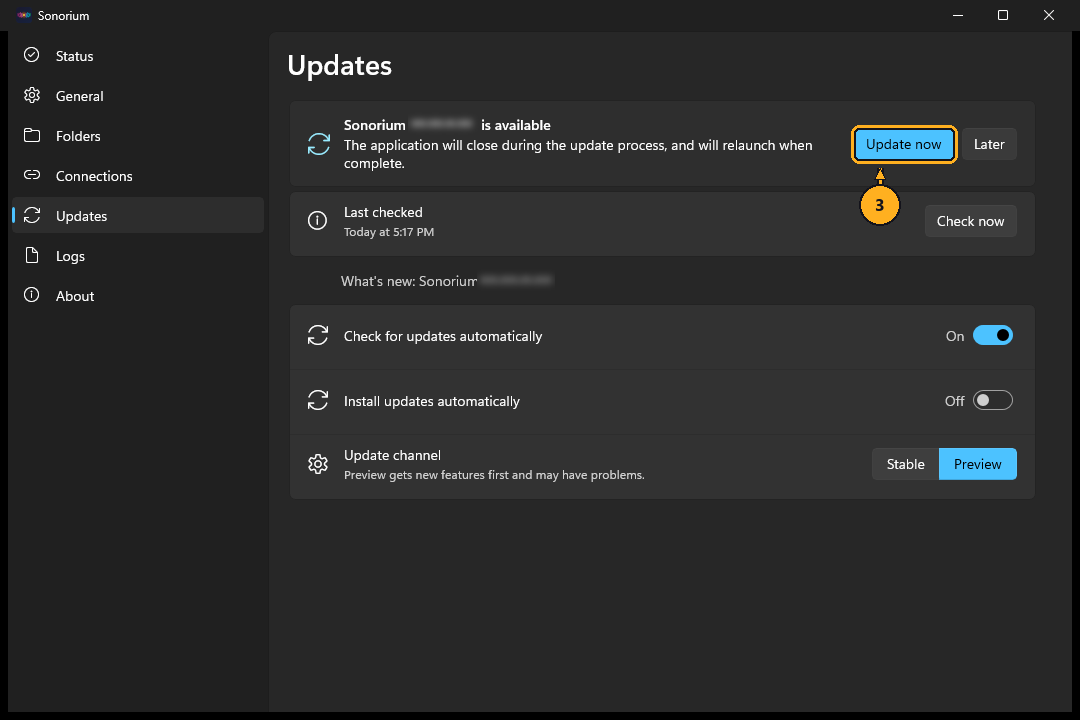The image size is (1080, 720).
Task: Click the Logs document icon in sidebar
Action: click(x=32, y=255)
